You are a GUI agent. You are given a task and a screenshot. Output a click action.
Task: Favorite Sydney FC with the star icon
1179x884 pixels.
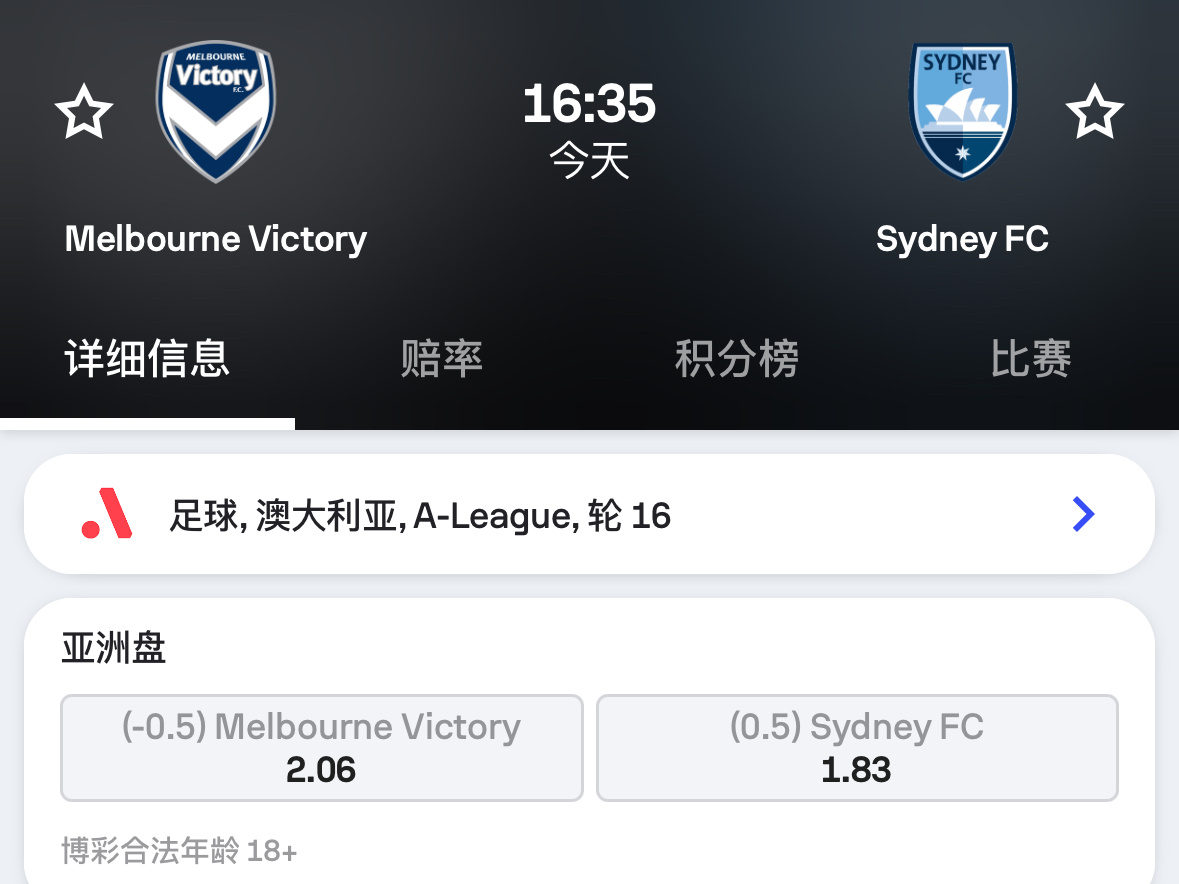1095,111
